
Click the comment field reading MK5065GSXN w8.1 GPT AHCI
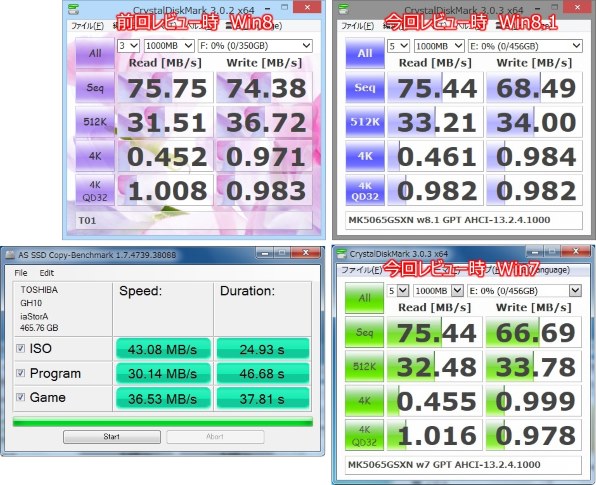tap(464, 220)
